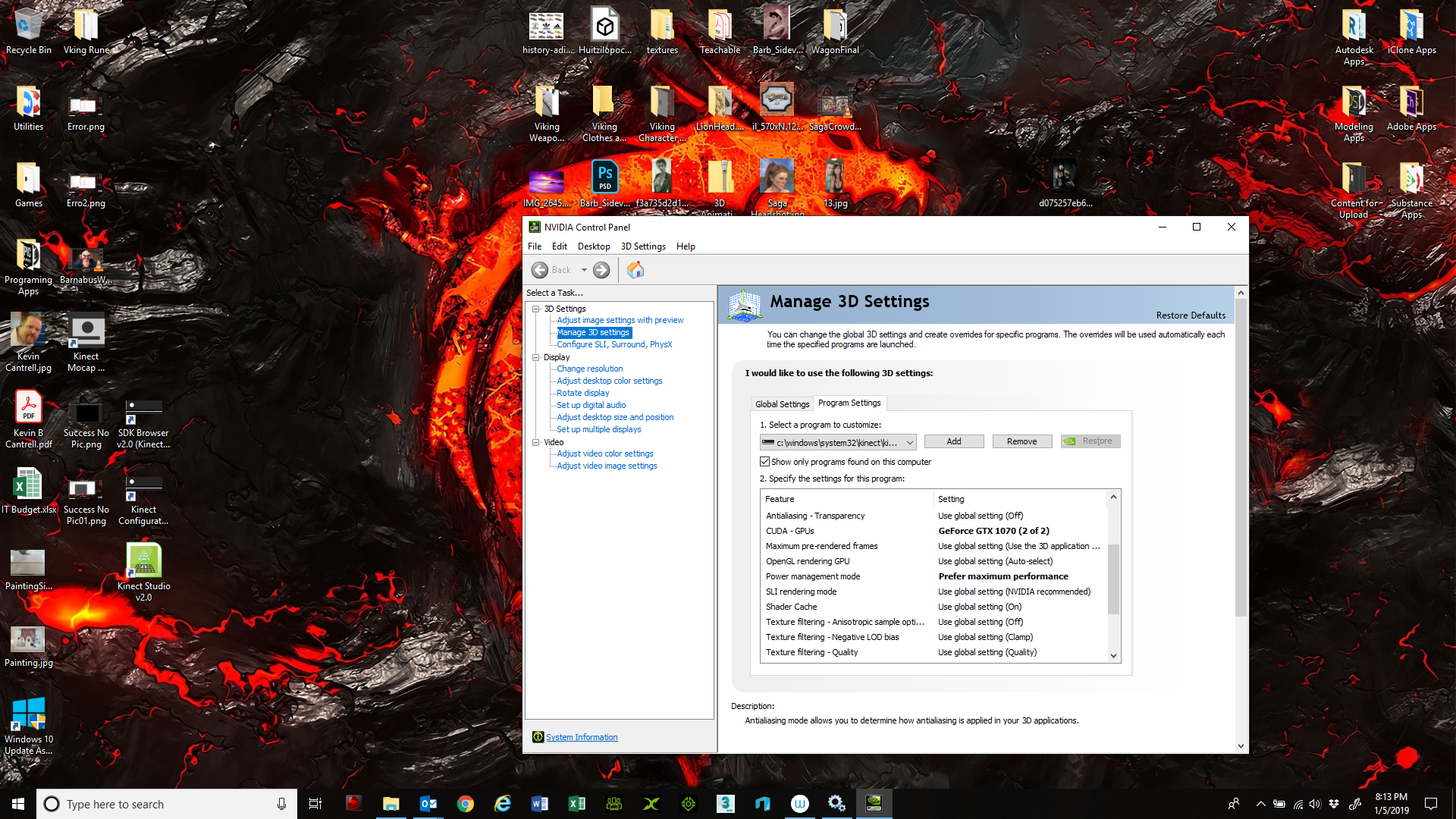Open the Help menu

click(686, 246)
